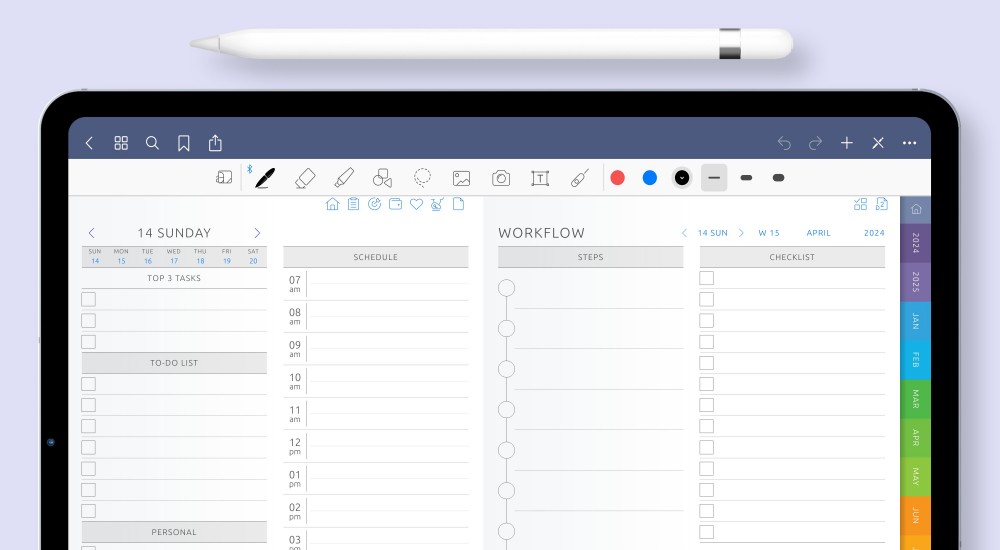Jump to MON 15 in the week strip
This screenshot has width=1000, height=550.
pos(121,256)
